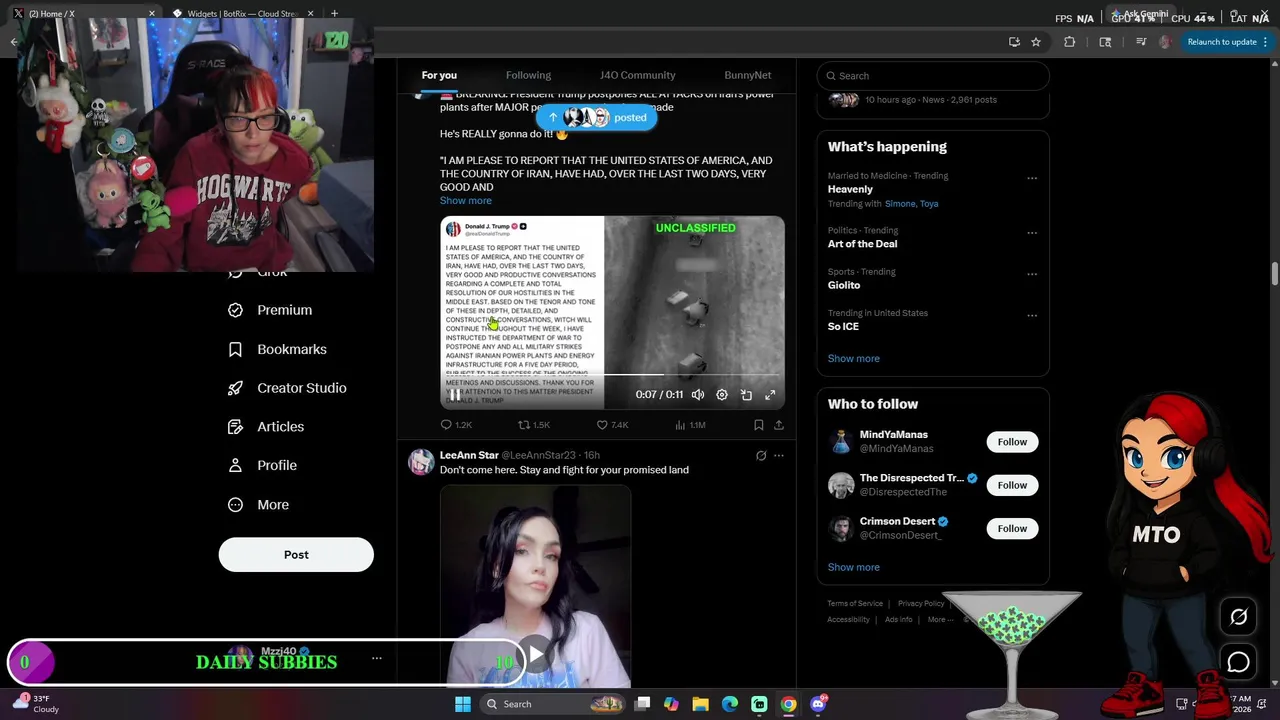Open options for Heavenly trend
Screen dimensions: 1280x720
coord(1032,179)
